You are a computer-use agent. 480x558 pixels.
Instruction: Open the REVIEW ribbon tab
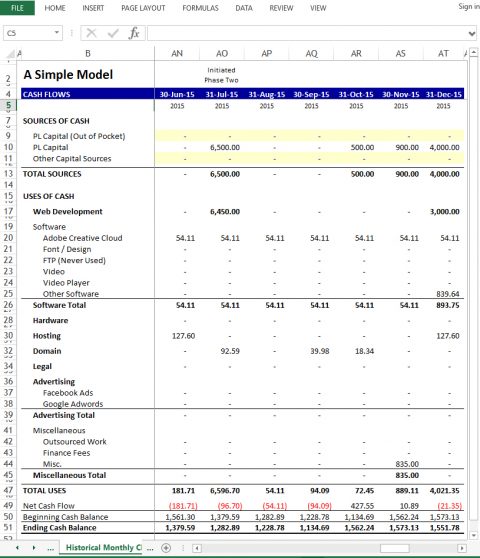281,8
